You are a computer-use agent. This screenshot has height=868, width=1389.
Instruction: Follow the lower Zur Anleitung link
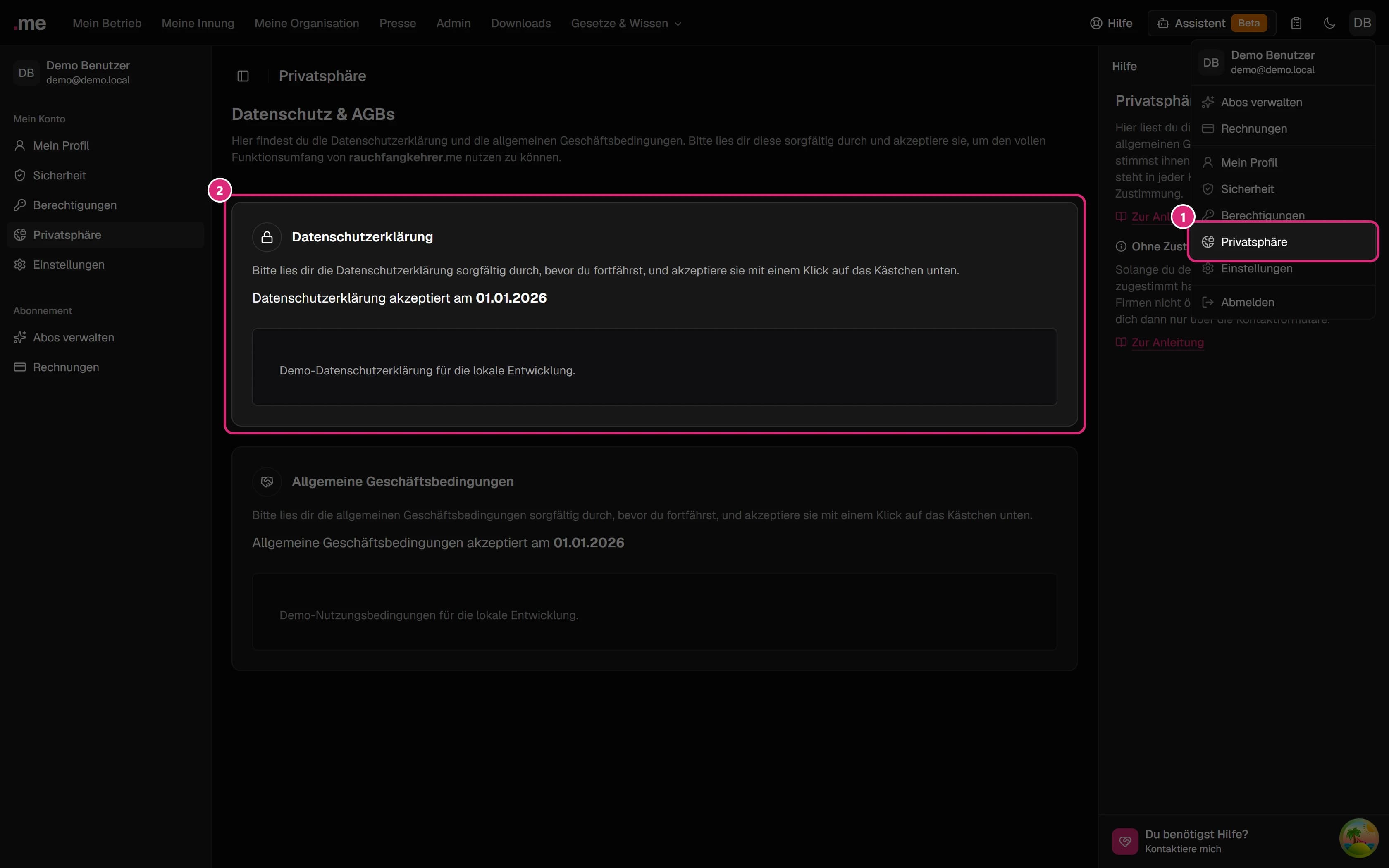coord(1160,342)
